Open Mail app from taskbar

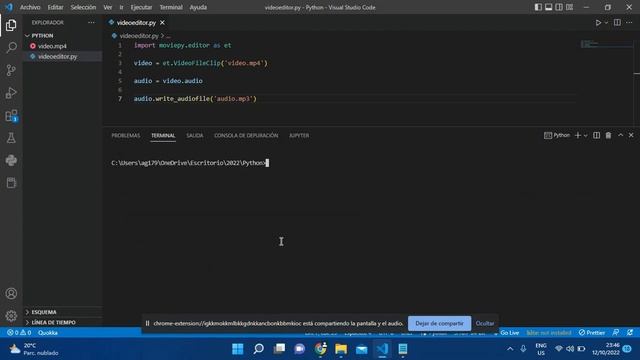362,349
